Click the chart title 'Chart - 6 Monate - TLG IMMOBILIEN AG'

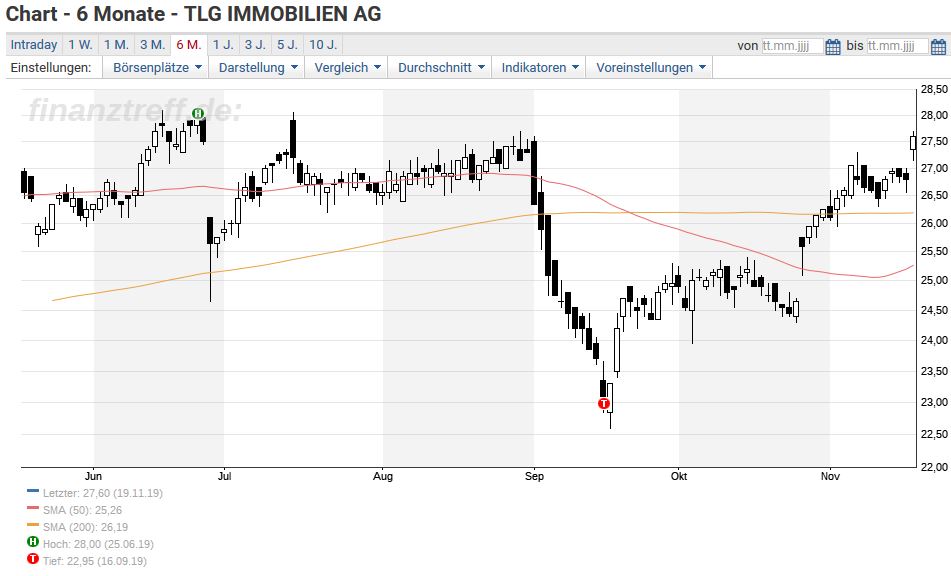[x=193, y=13]
